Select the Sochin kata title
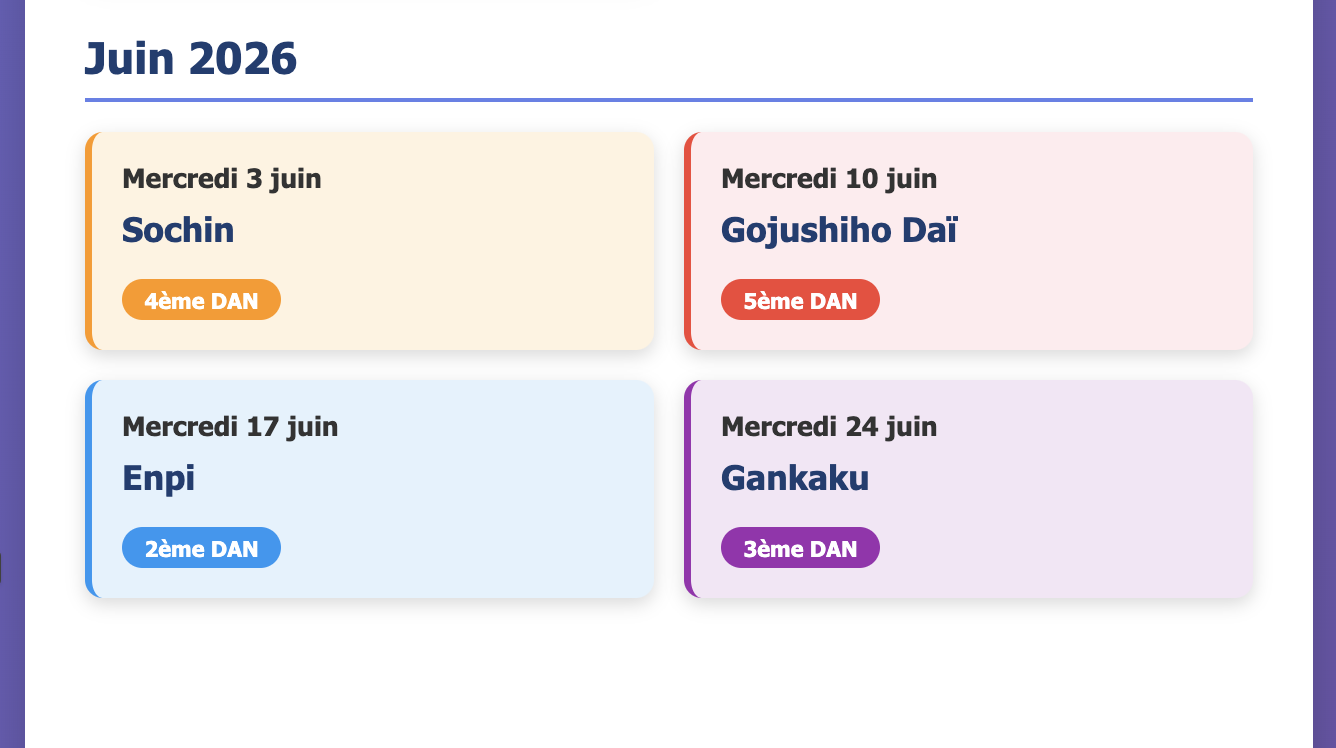Viewport: 1336px width, 748px height. tap(178, 230)
